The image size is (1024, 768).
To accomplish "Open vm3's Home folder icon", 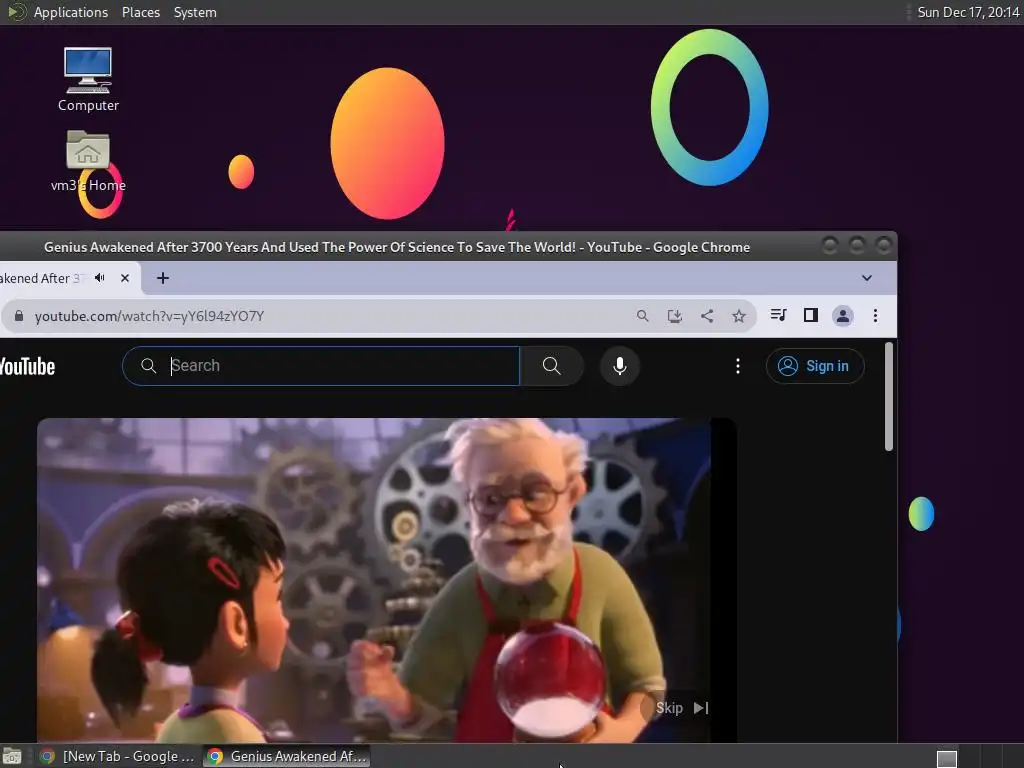I will coord(88,161).
